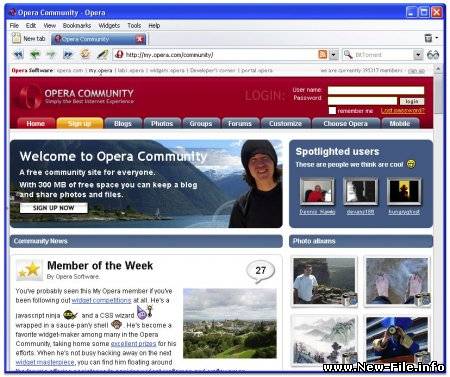Click the Opera logo in the address field
The image size is (450, 377).
(119, 54)
